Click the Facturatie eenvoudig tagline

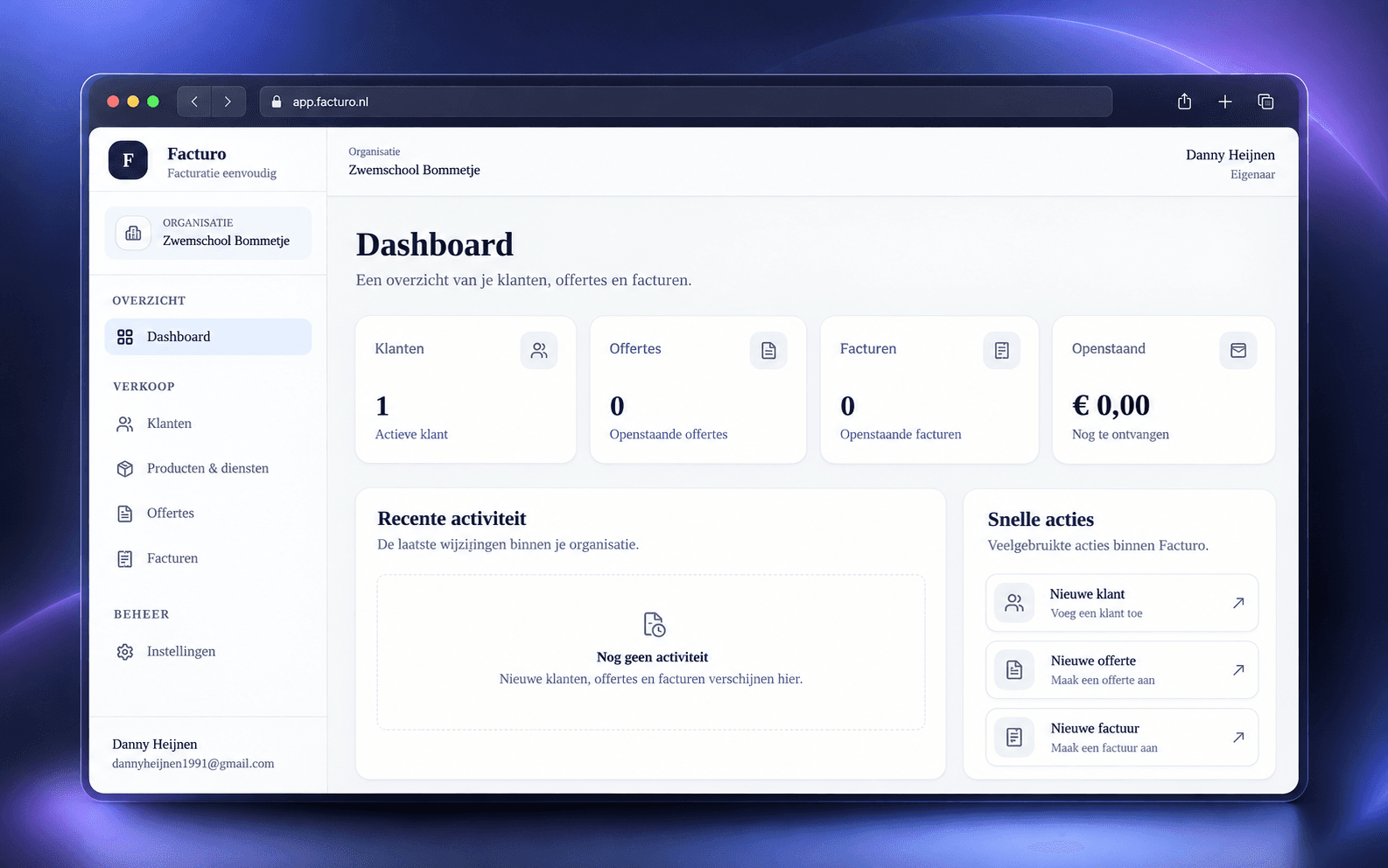coord(222,173)
